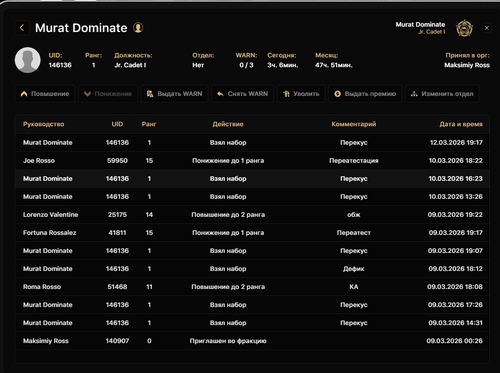
Task: Click the Действие column header
Action: coord(228,124)
